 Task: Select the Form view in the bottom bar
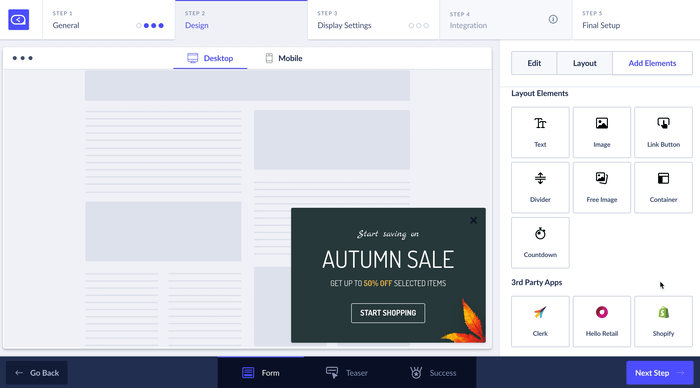[x=261, y=372]
